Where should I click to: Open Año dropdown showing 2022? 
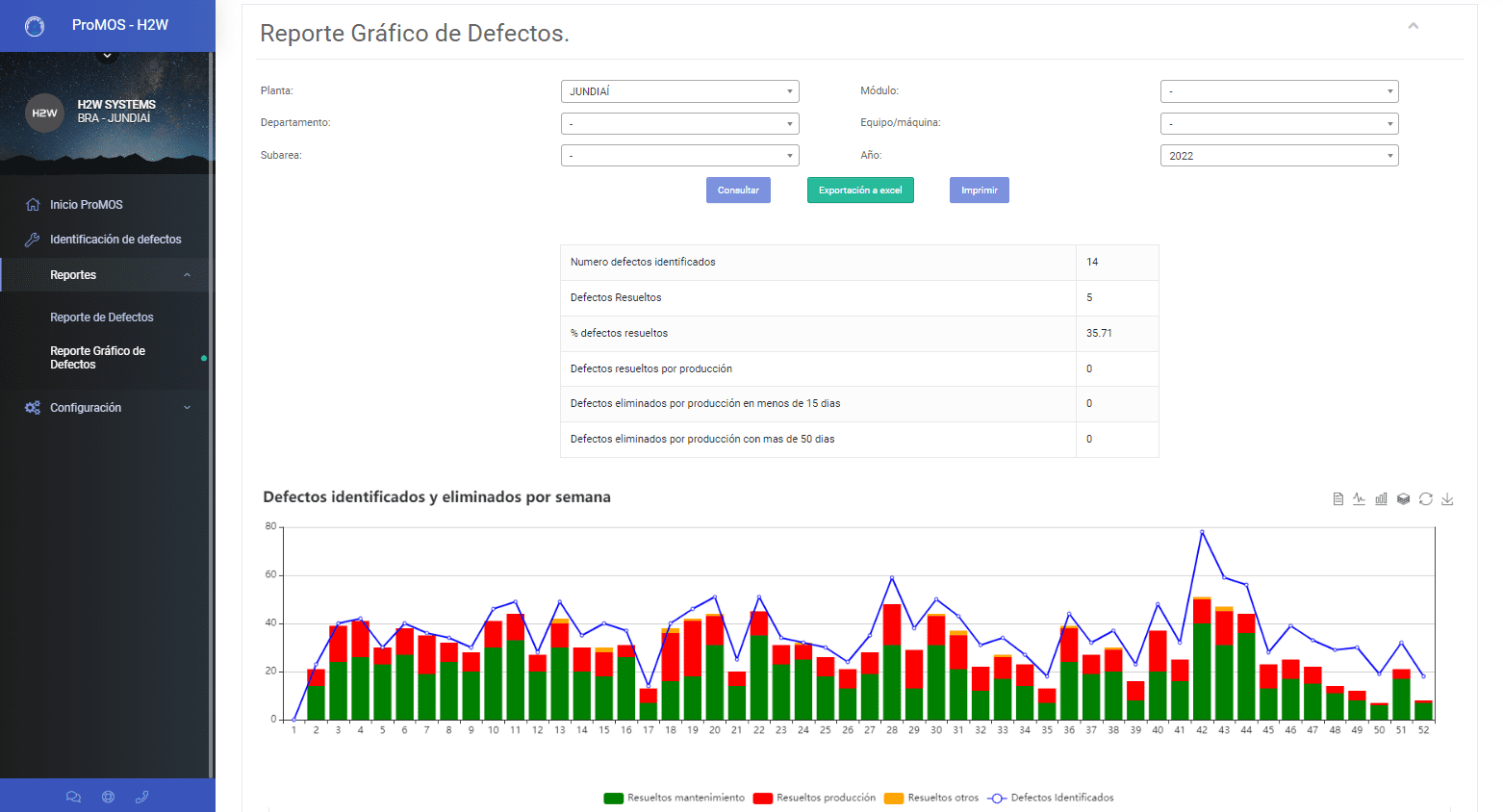pos(1280,156)
